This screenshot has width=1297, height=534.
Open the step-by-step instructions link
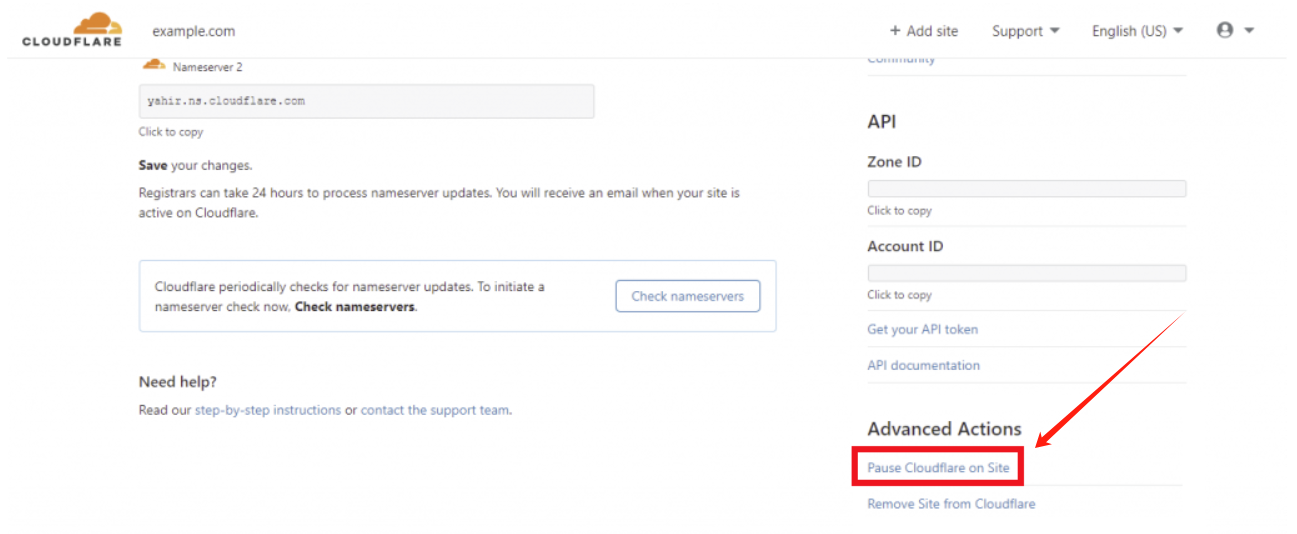pyautogui.click(x=268, y=410)
